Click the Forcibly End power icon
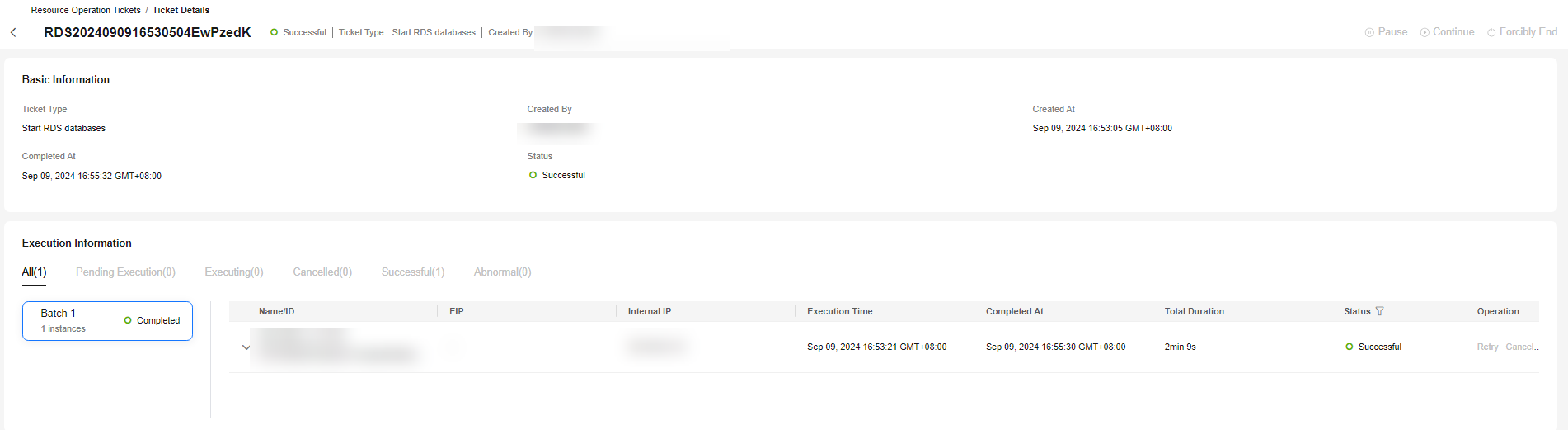 (x=1491, y=32)
